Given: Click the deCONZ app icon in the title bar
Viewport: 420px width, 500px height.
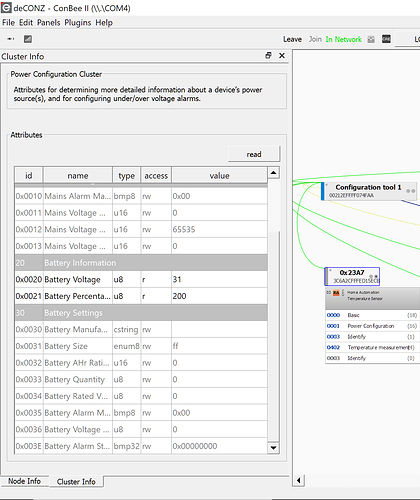Looking at the screenshot, I should tap(6, 7).
